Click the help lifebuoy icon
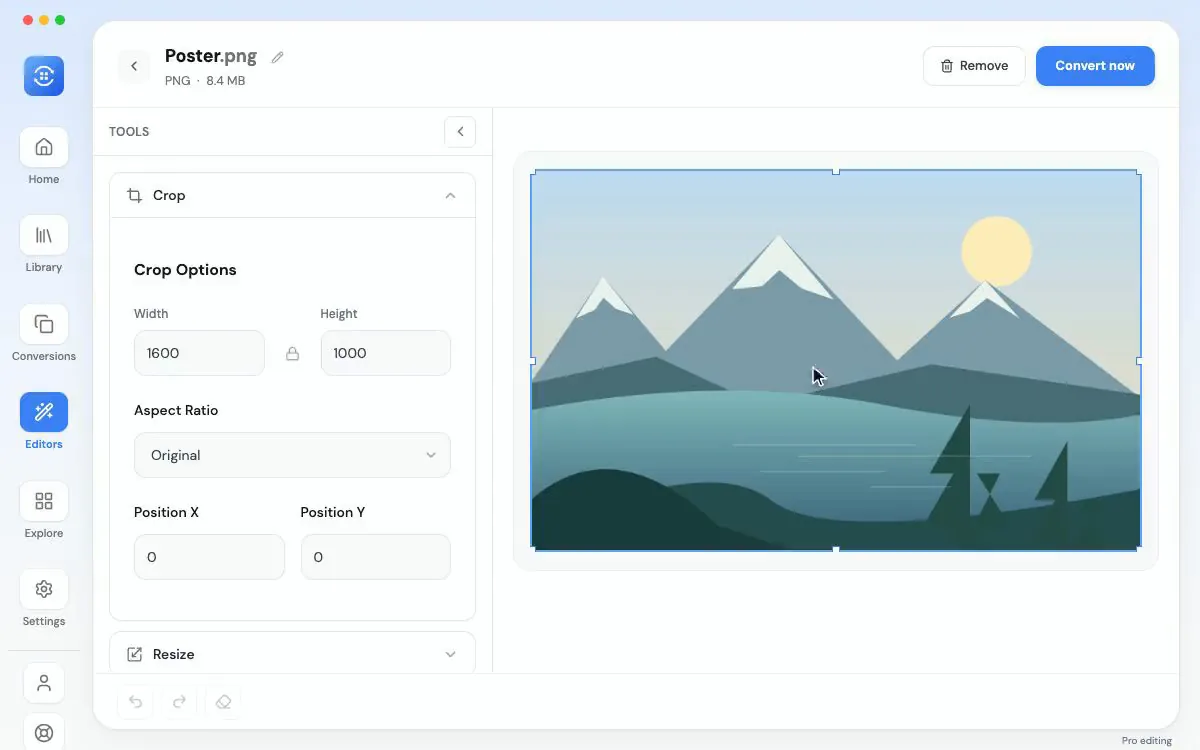Image resolution: width=1200 pixels, height=750 pixels. (44, 732)
